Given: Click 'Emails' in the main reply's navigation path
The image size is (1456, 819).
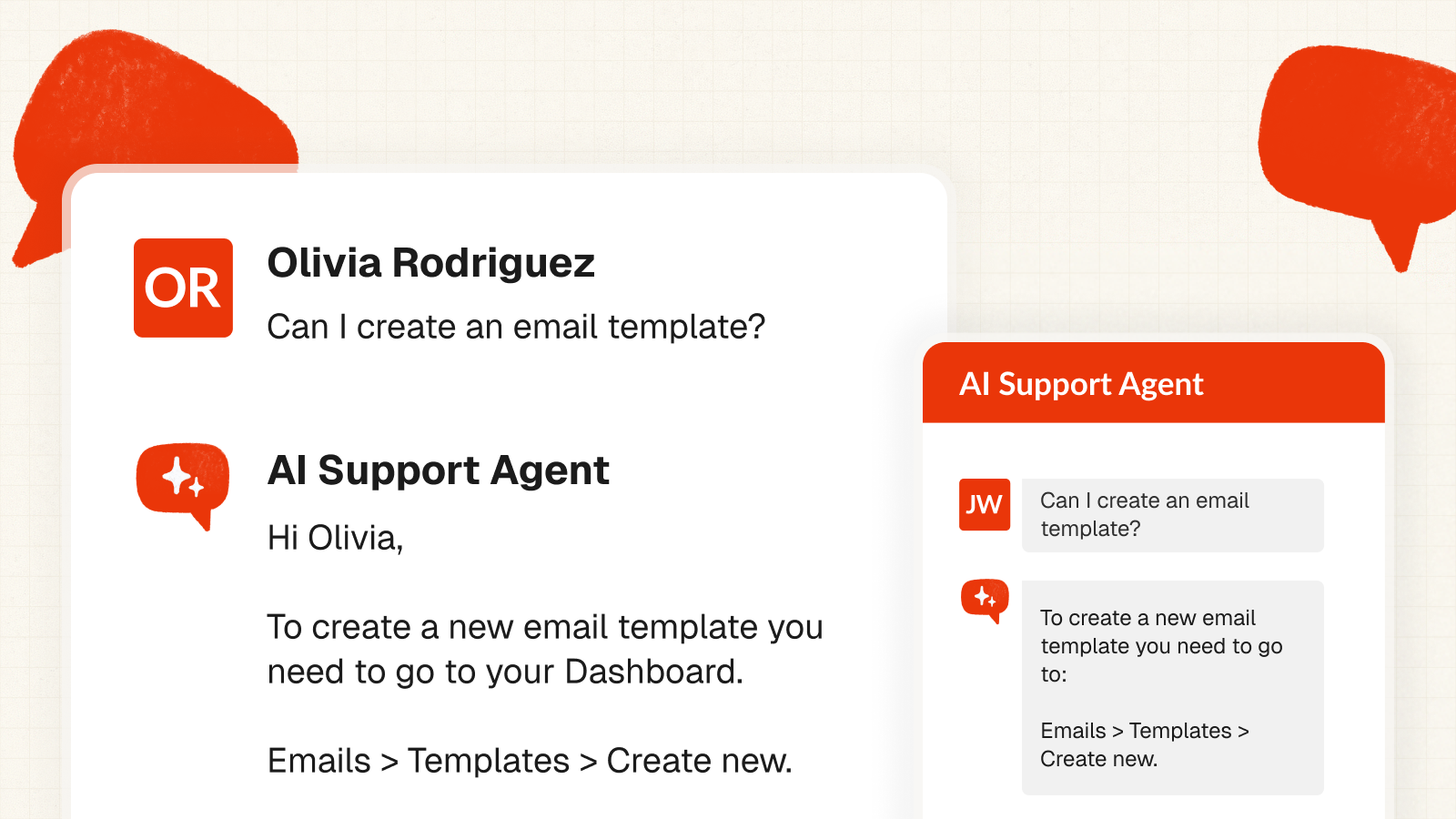Looking at the screenshot, I should point(319,761).
